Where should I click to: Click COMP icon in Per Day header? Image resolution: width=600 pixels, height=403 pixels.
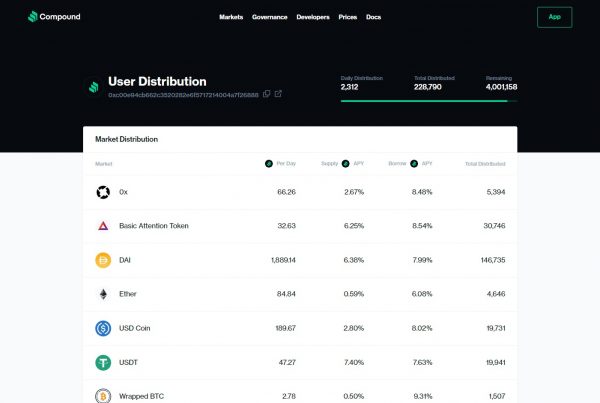point(269,164)
